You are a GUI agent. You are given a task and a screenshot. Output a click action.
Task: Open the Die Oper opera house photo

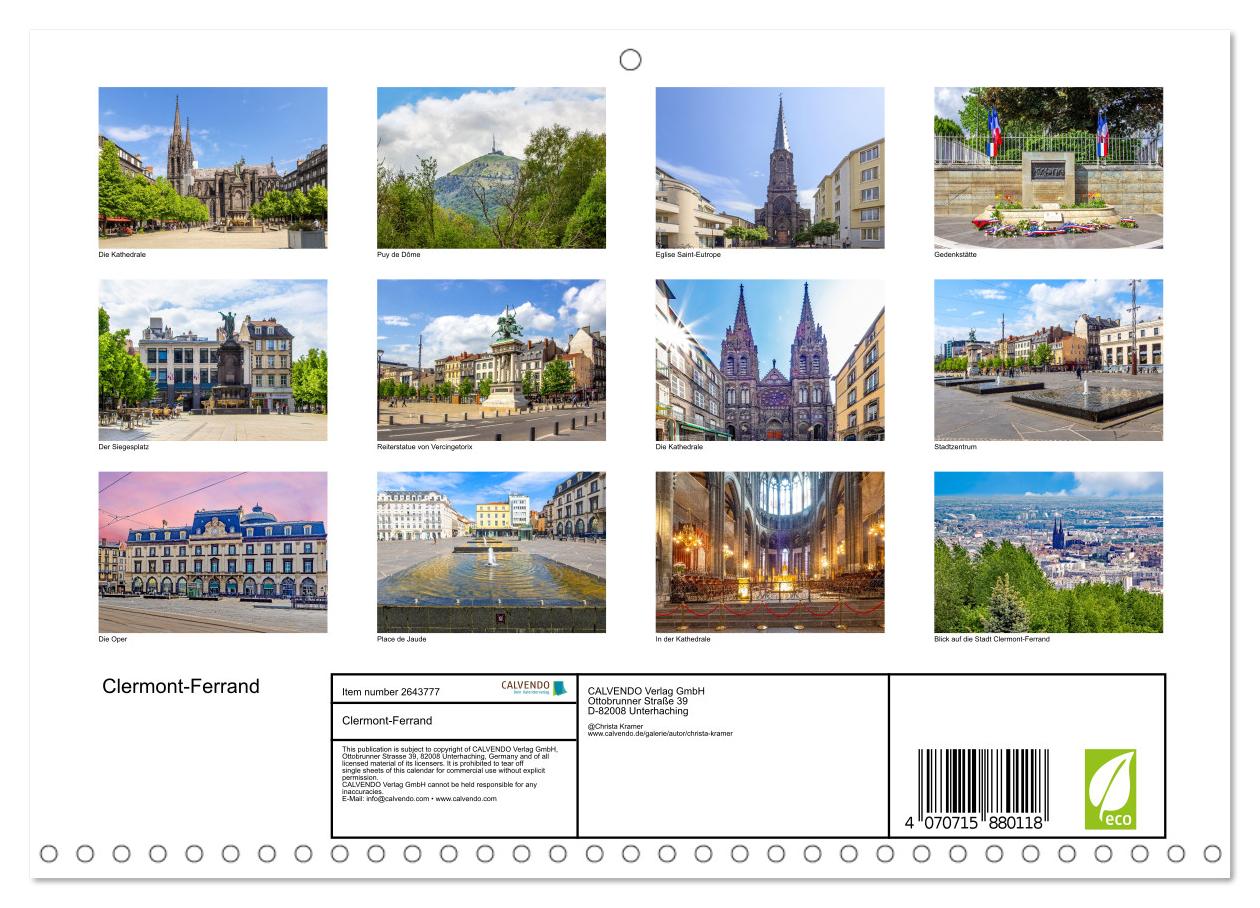pyautogui.click(x=213, y=552)
